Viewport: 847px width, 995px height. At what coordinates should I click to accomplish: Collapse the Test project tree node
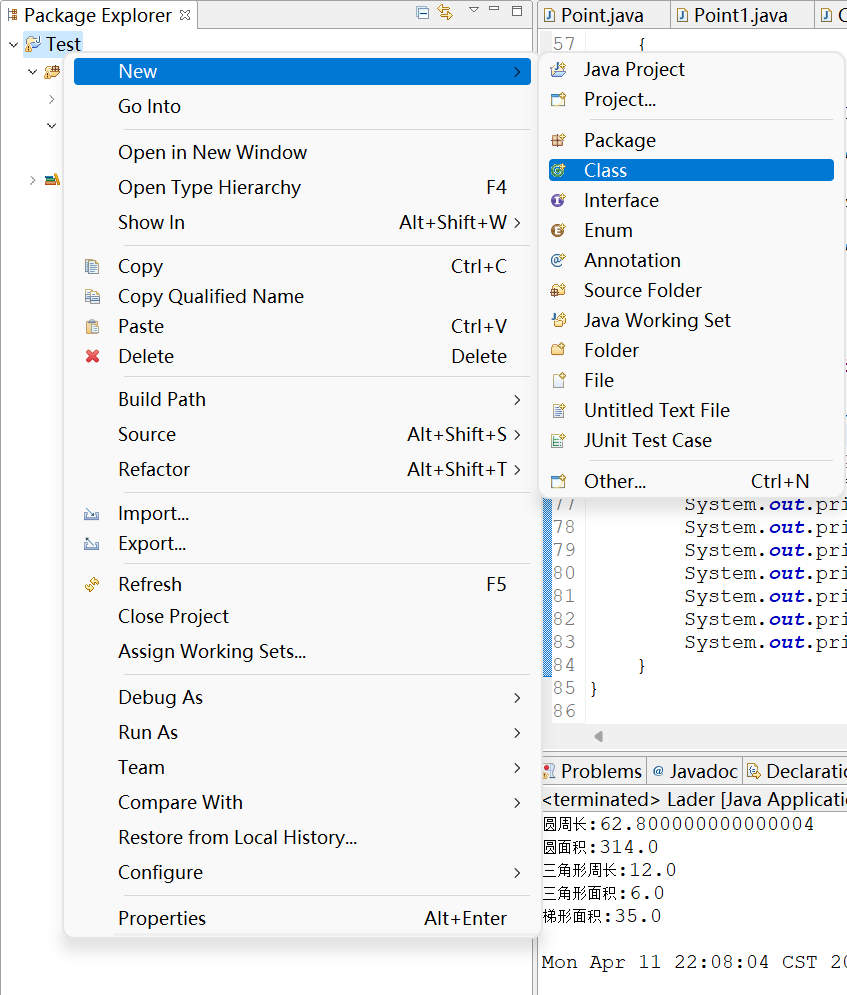point(13,45)
